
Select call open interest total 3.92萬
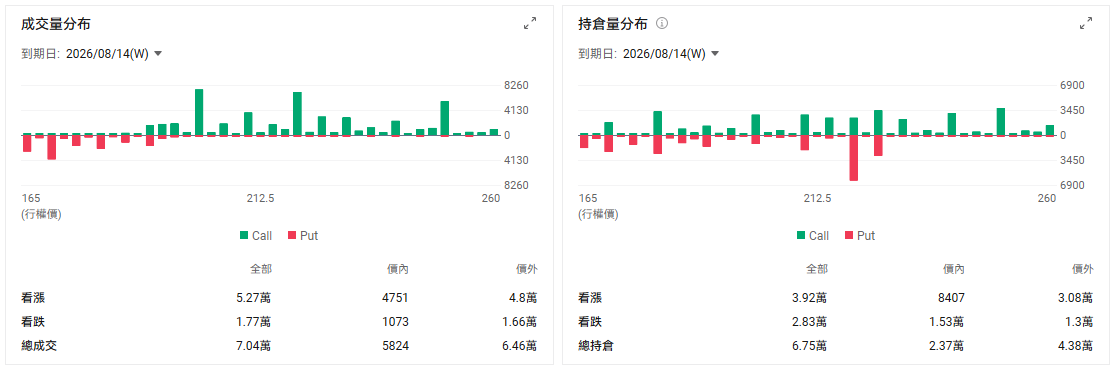pos(810,298)
